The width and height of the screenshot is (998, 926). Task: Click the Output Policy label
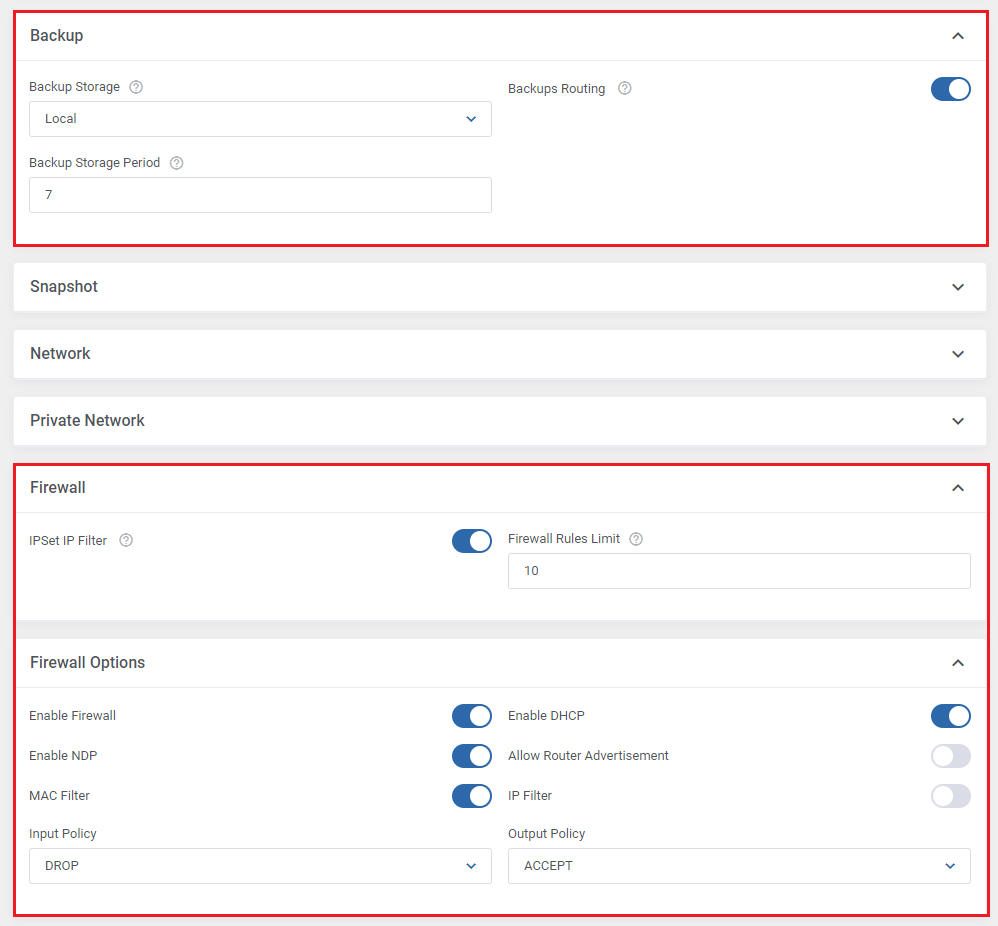[546, 834]
